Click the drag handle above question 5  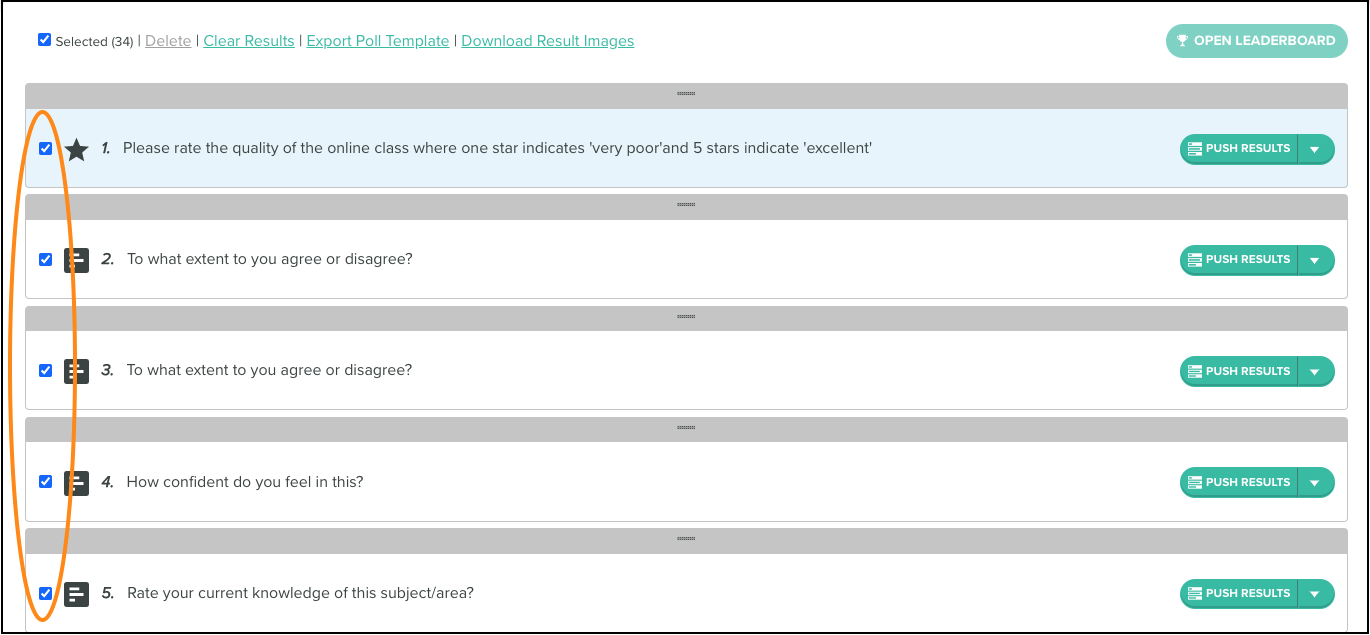(x=686, y=538)
